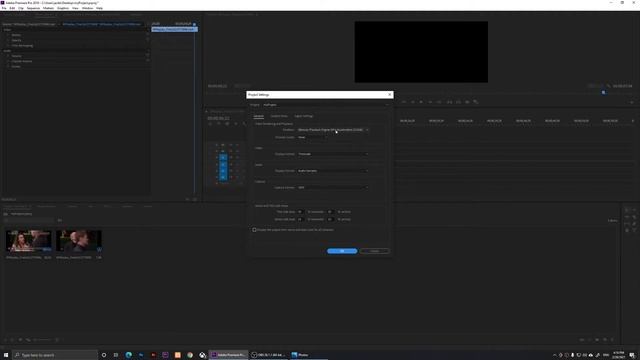Open the View menu
The width and height of the screenshot is (640, 360).
[x=75, y=8]
